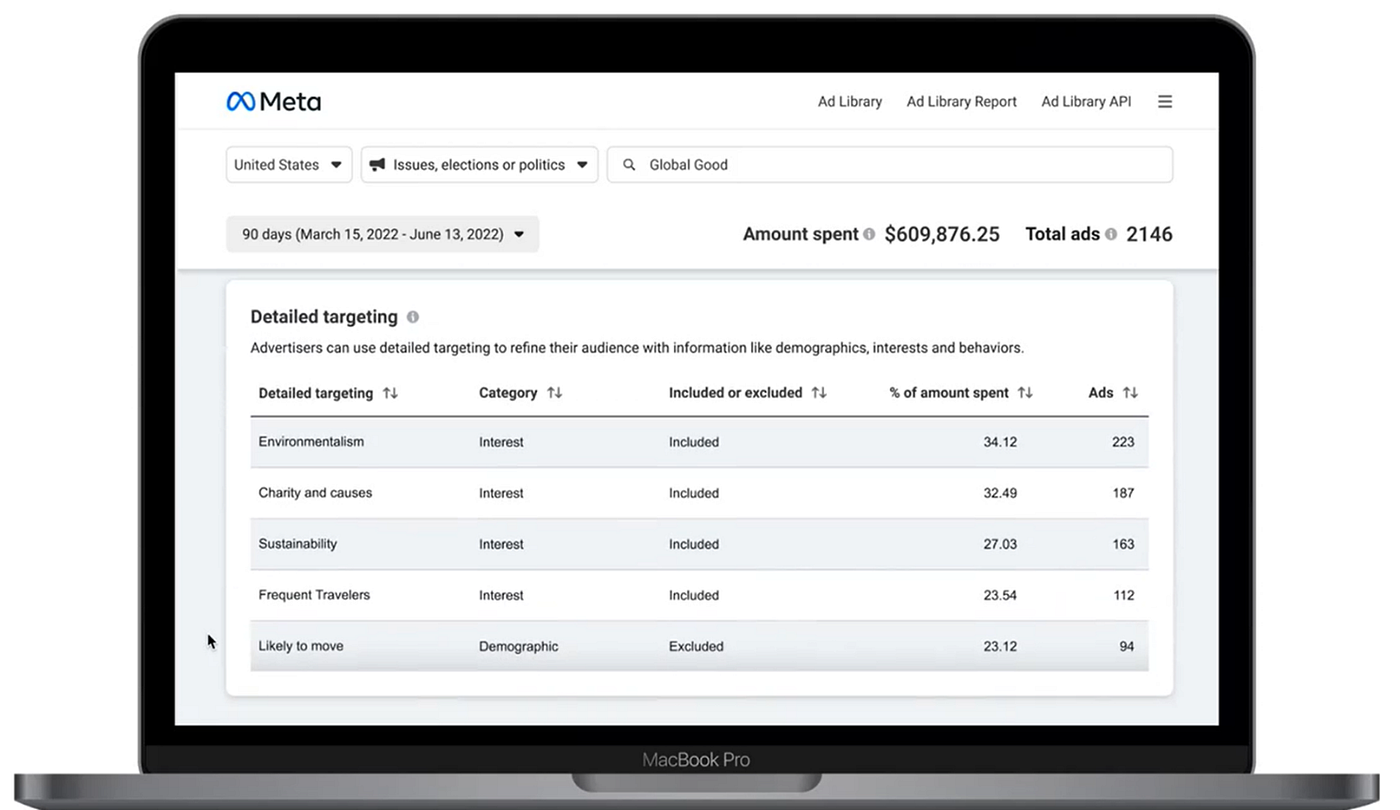Click info icon beside Detailed targeting heading
The width and height of the screenshot is (1400, 810).
pyautogui.click(x=412, y=317)
